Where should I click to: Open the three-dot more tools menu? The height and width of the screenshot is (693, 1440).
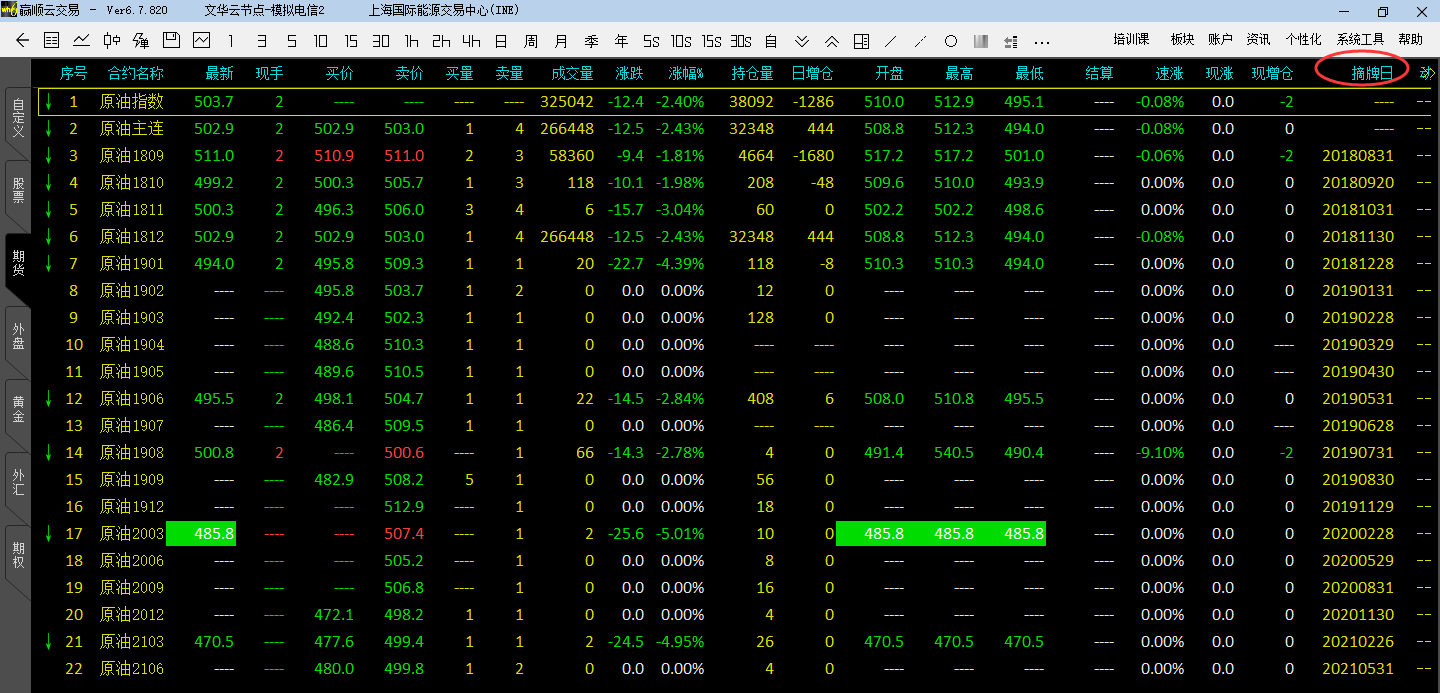click(x=1042, y=41)
